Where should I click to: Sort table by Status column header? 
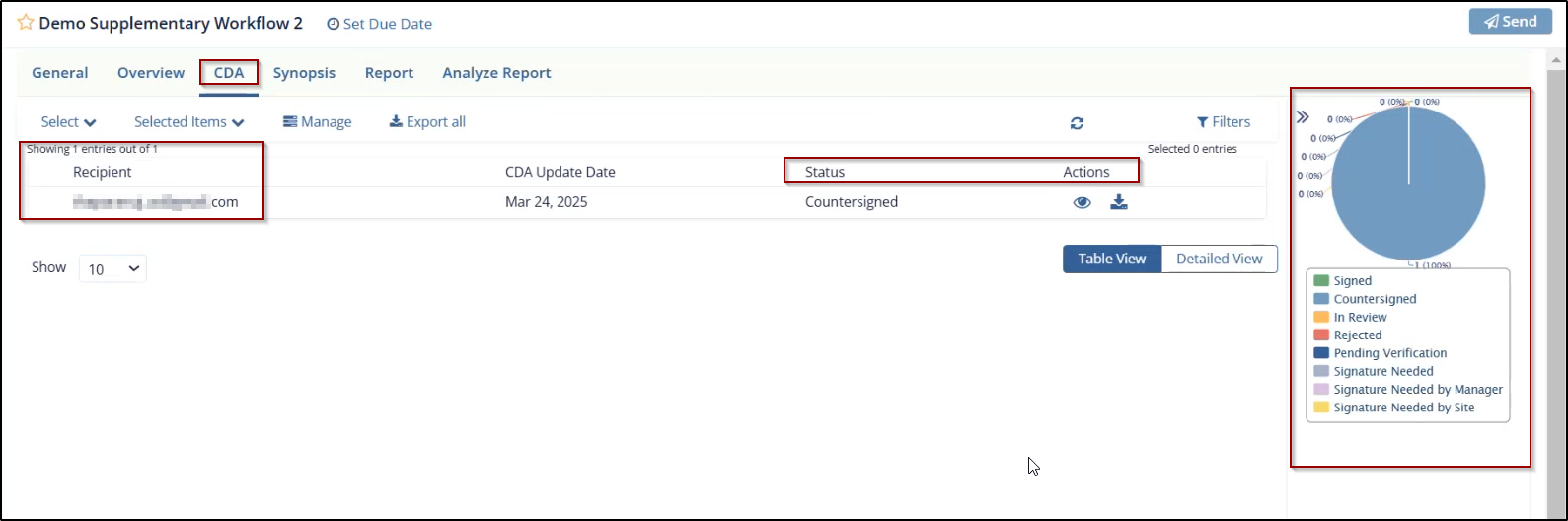(825, 172)
